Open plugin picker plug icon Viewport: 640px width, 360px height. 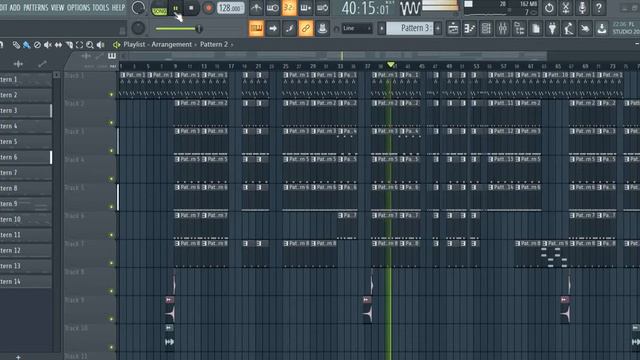click(552, 28)
